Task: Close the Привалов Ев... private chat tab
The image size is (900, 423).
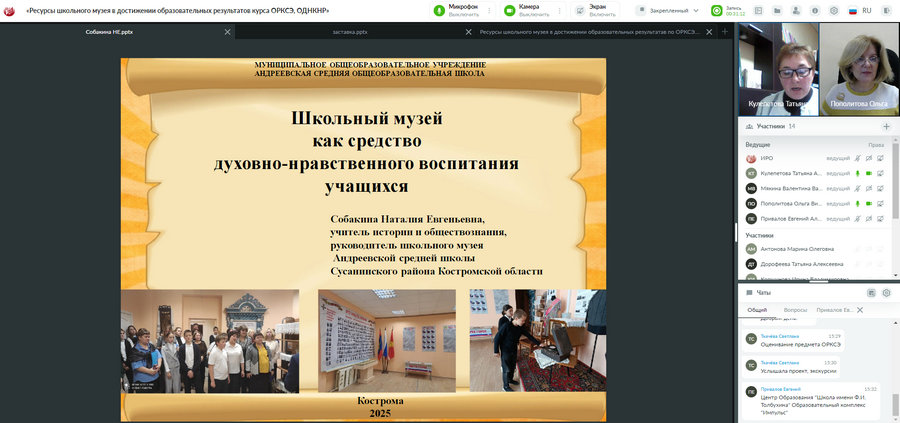Action: (860, 310)
